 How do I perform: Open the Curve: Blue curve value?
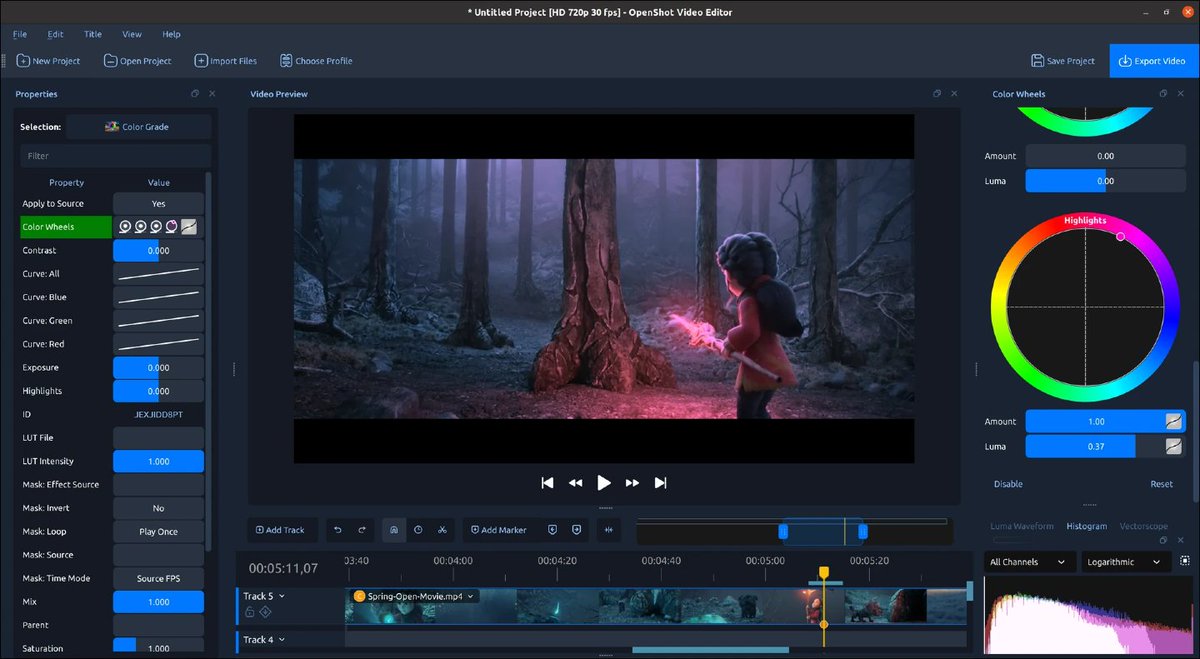point(158,297)
